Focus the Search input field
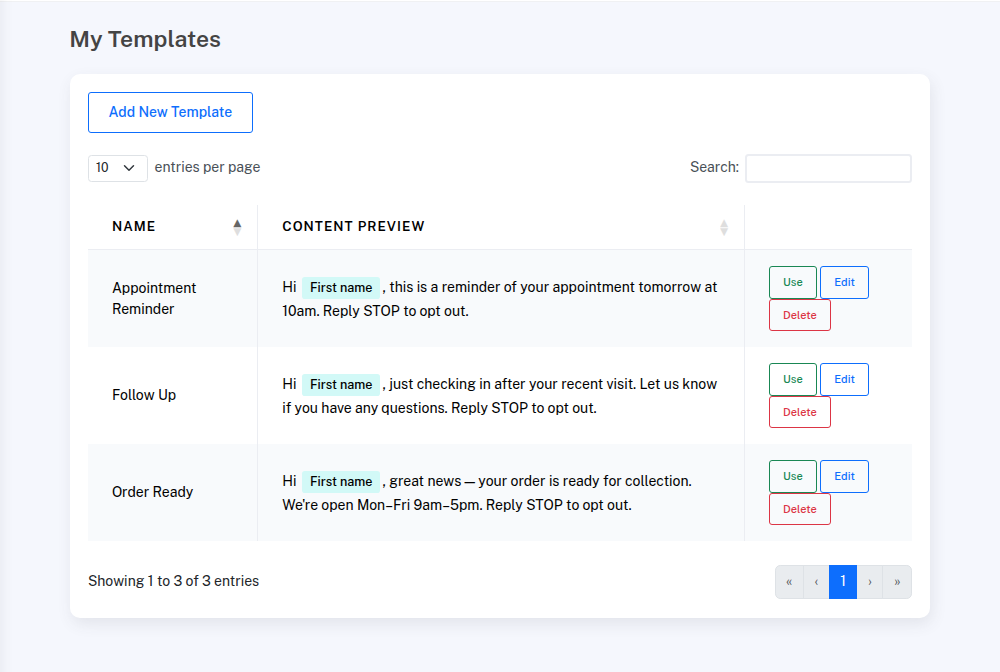 828,168
